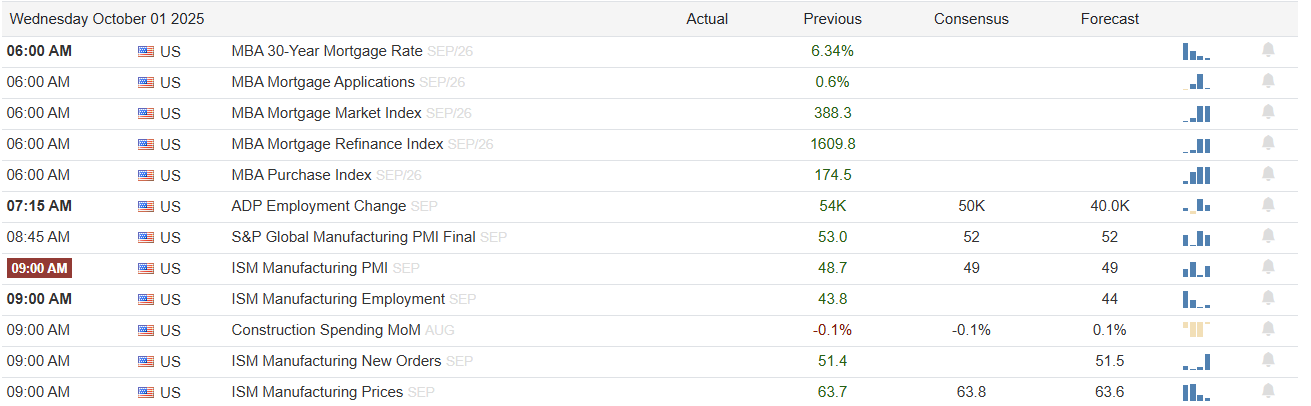Click mini chart for ISM Manufacturing Prices
The height and width of the screenshot is (406, 1311).
(x=1196, y=392)
